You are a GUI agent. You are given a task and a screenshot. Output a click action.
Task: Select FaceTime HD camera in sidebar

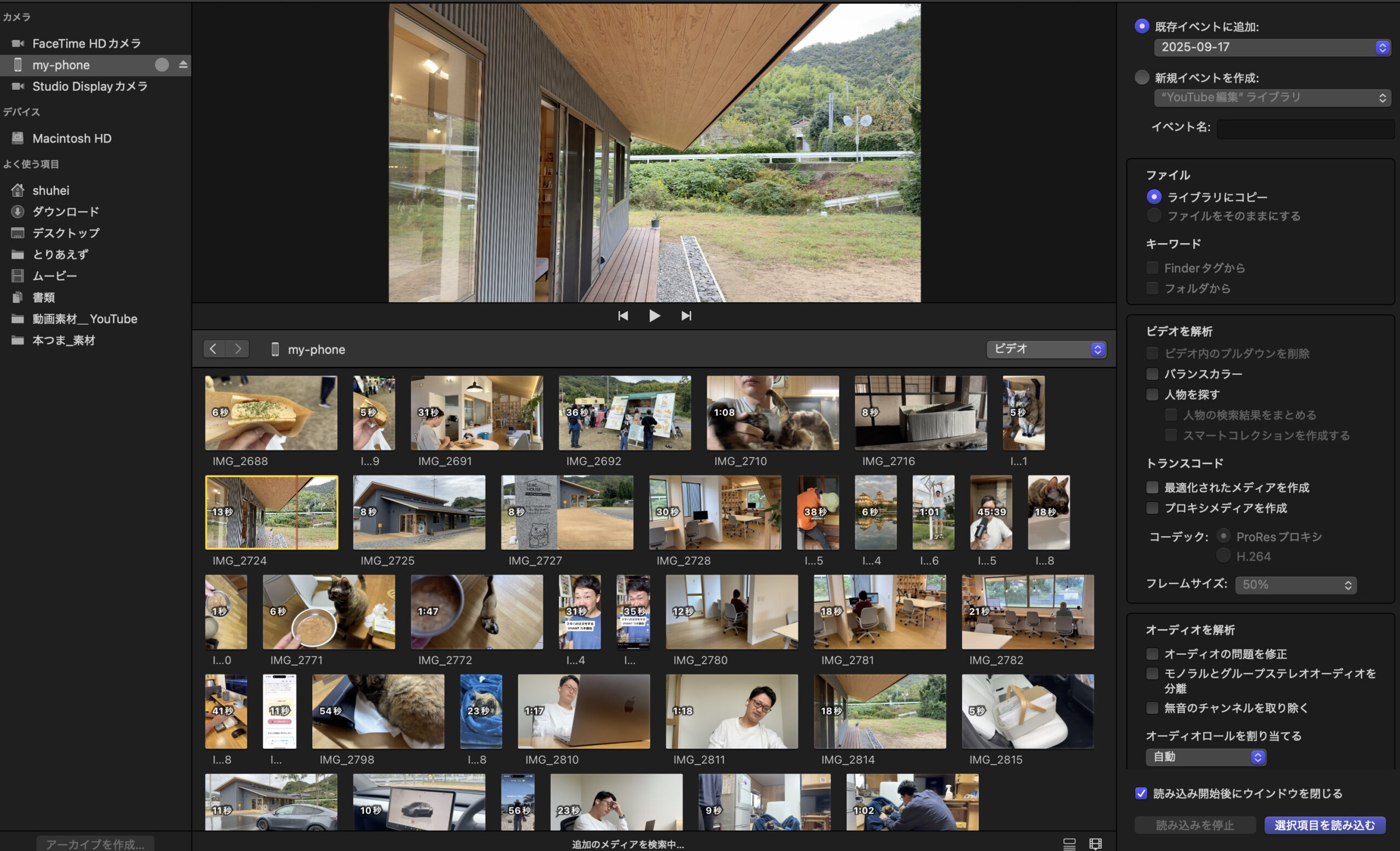click(86, 43)
